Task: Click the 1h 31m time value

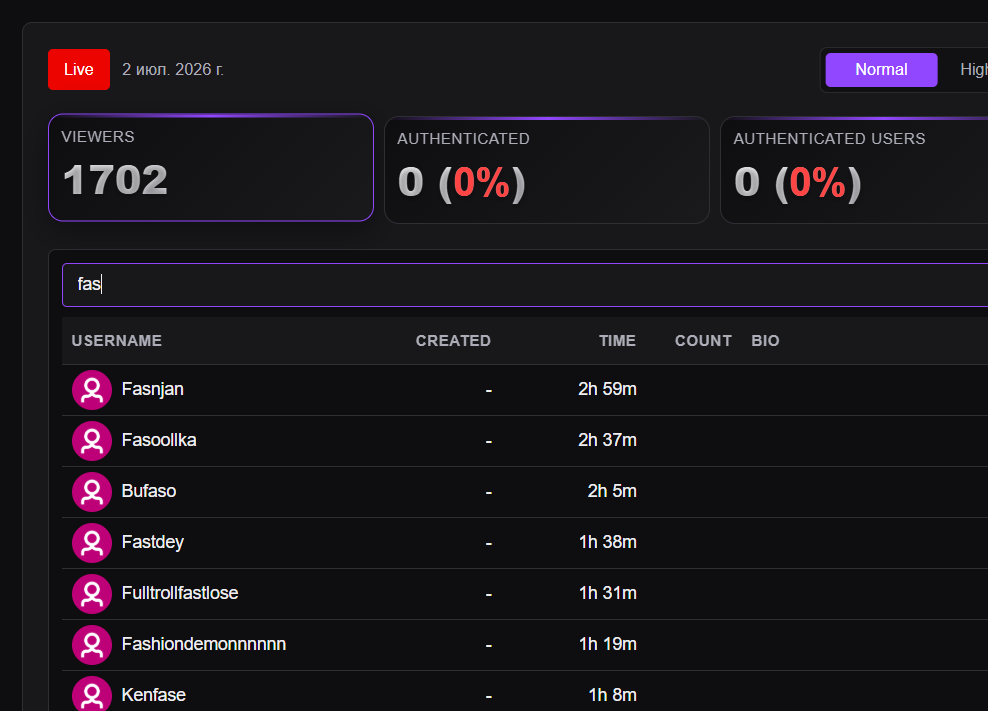Action: 607,593
